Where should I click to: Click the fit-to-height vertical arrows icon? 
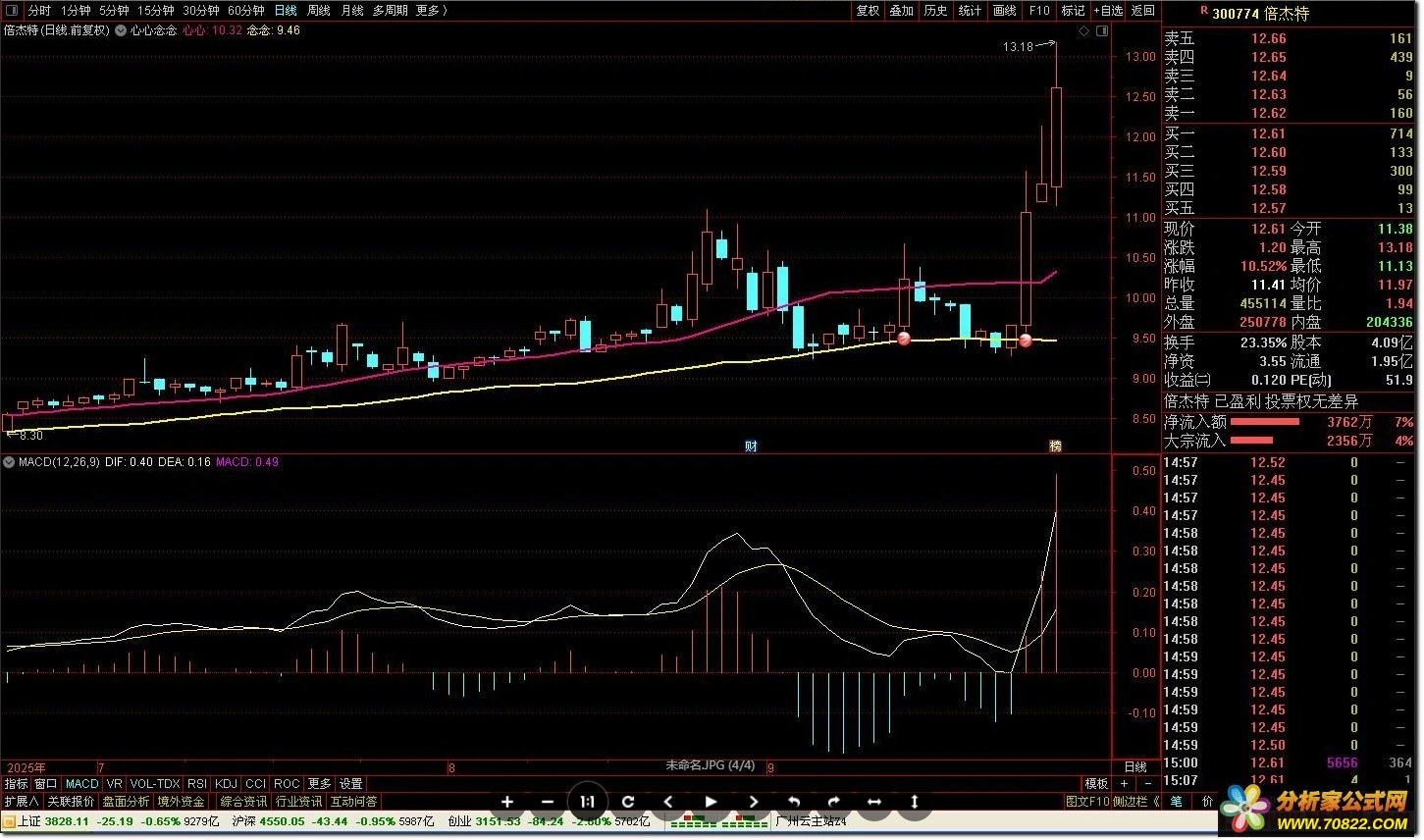(x=914, y=802)
